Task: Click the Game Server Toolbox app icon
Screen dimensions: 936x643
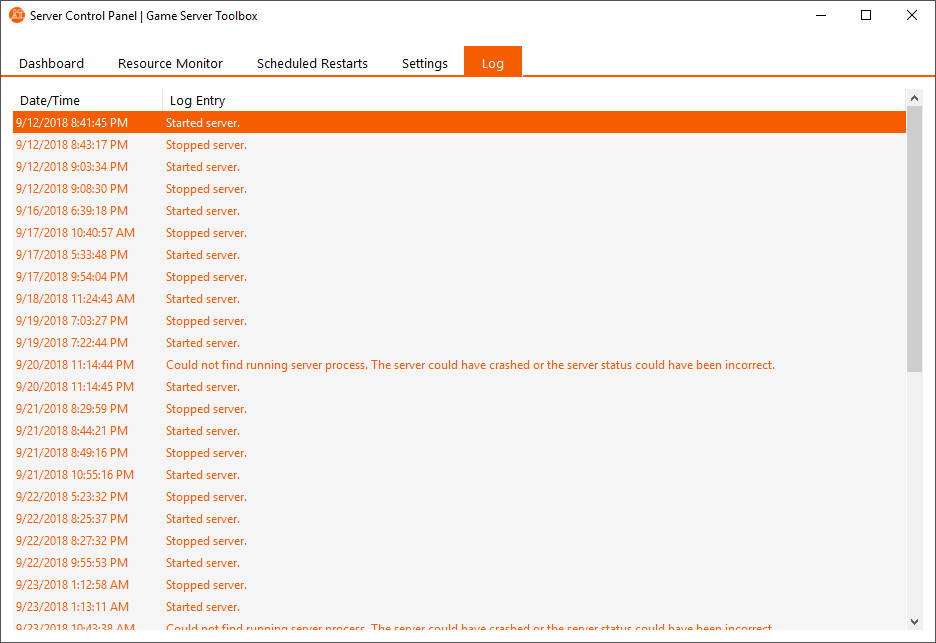Action: click(x=18, y=15)
